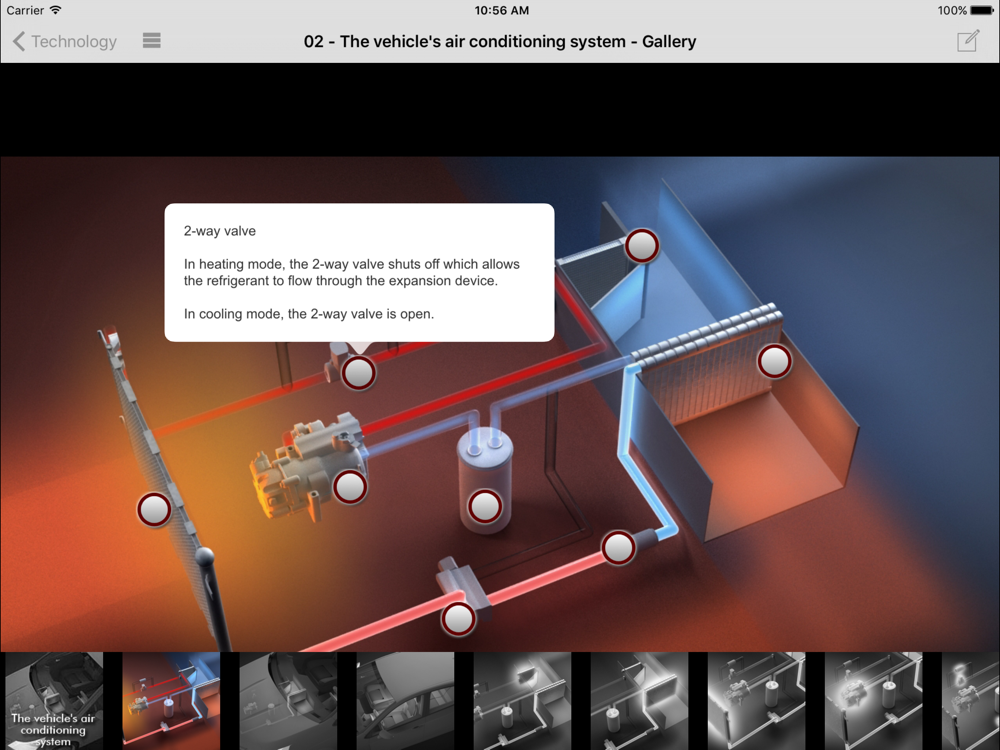The height and width of the screenshot is (750, 1000).
Task: Go back to Technology
Action: coord(64,41)
